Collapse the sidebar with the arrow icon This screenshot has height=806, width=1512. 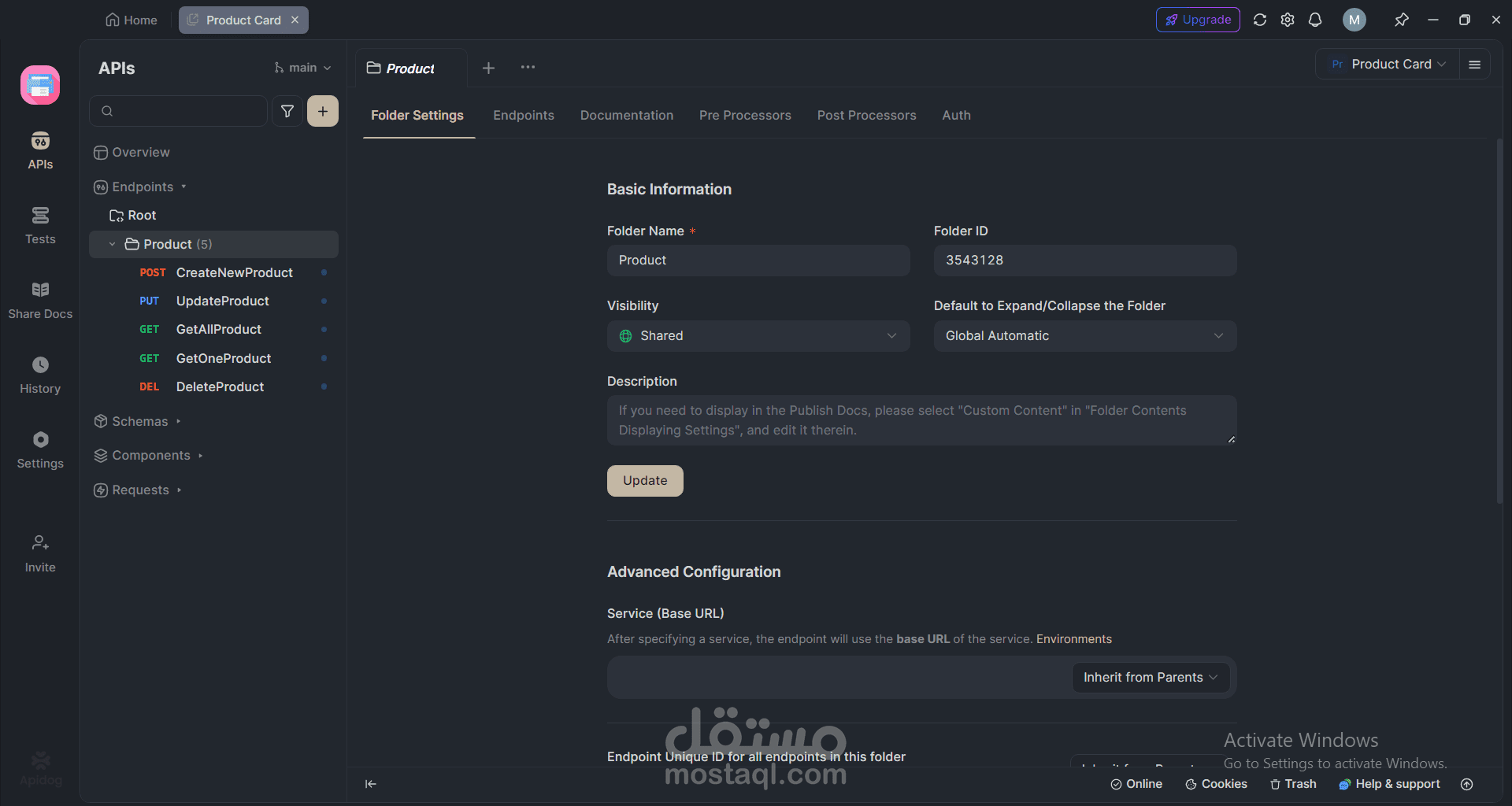click(x=371, y=784)
